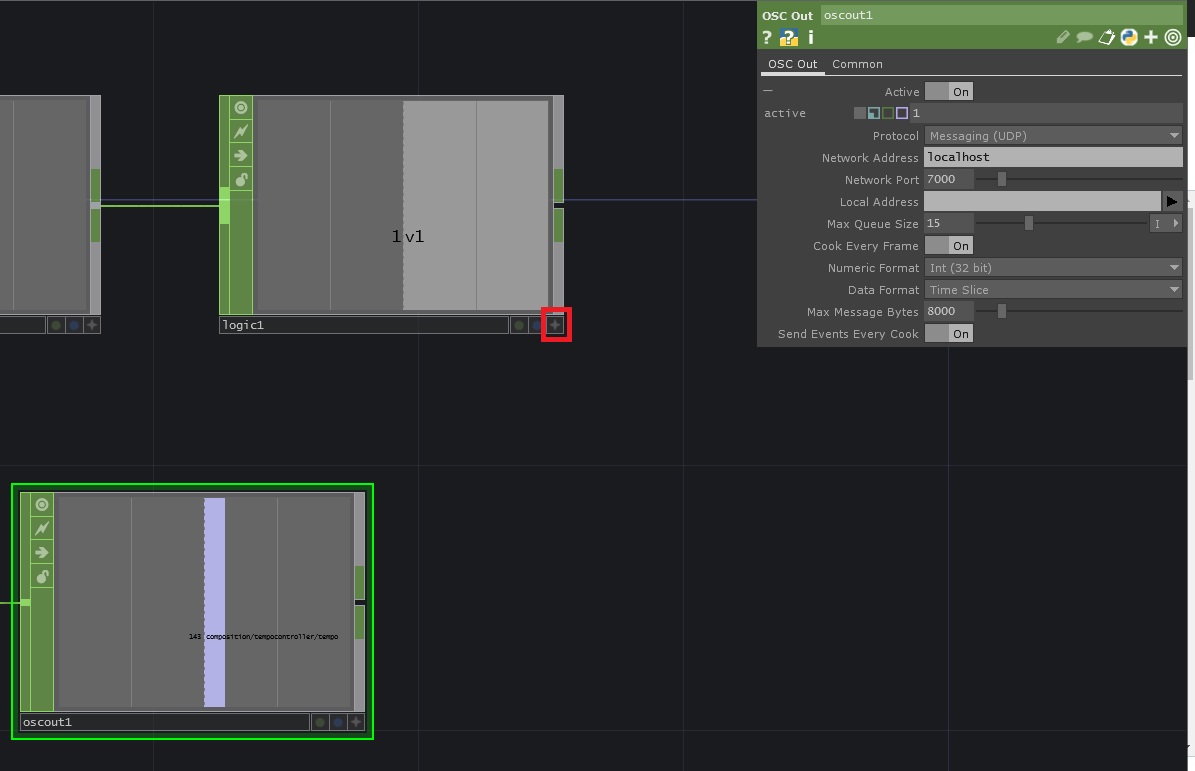Viewport: 1195px width, 771px height.
Task: Toggle lock flag on oscout1 node
Action: point(42,577)
